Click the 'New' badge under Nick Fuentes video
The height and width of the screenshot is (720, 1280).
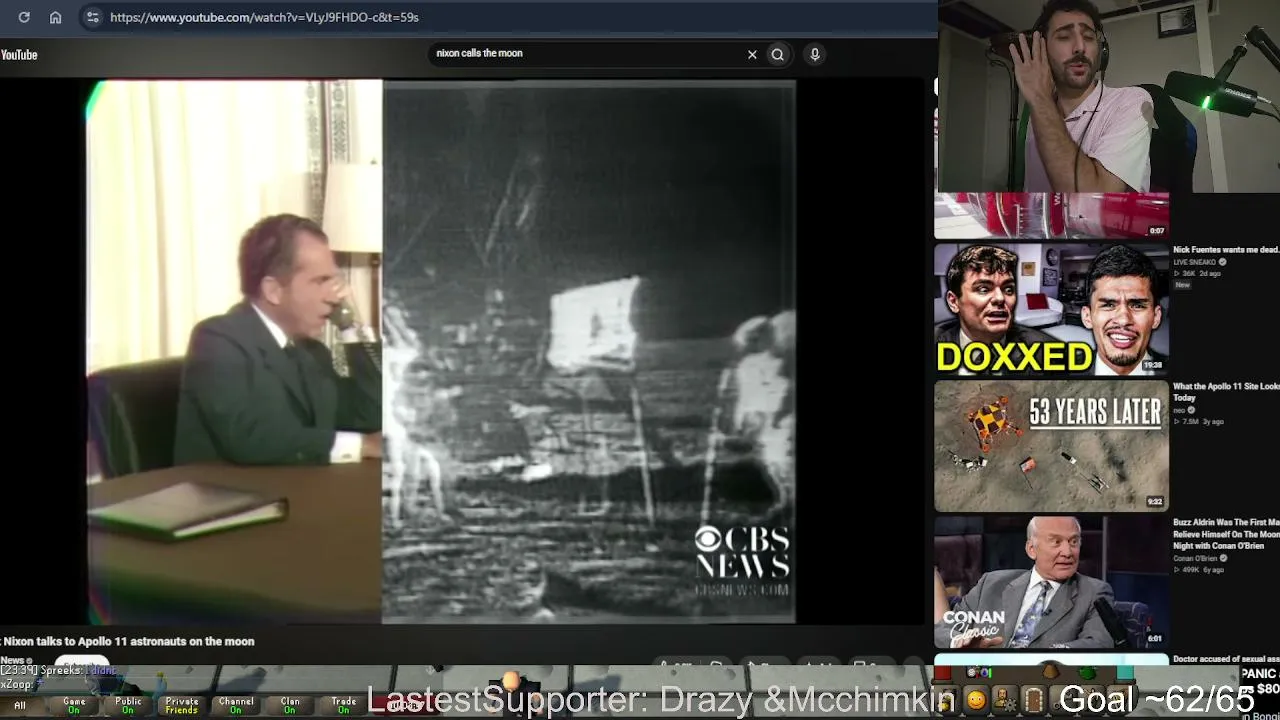pyautogui.click(x=1182, y=285)
